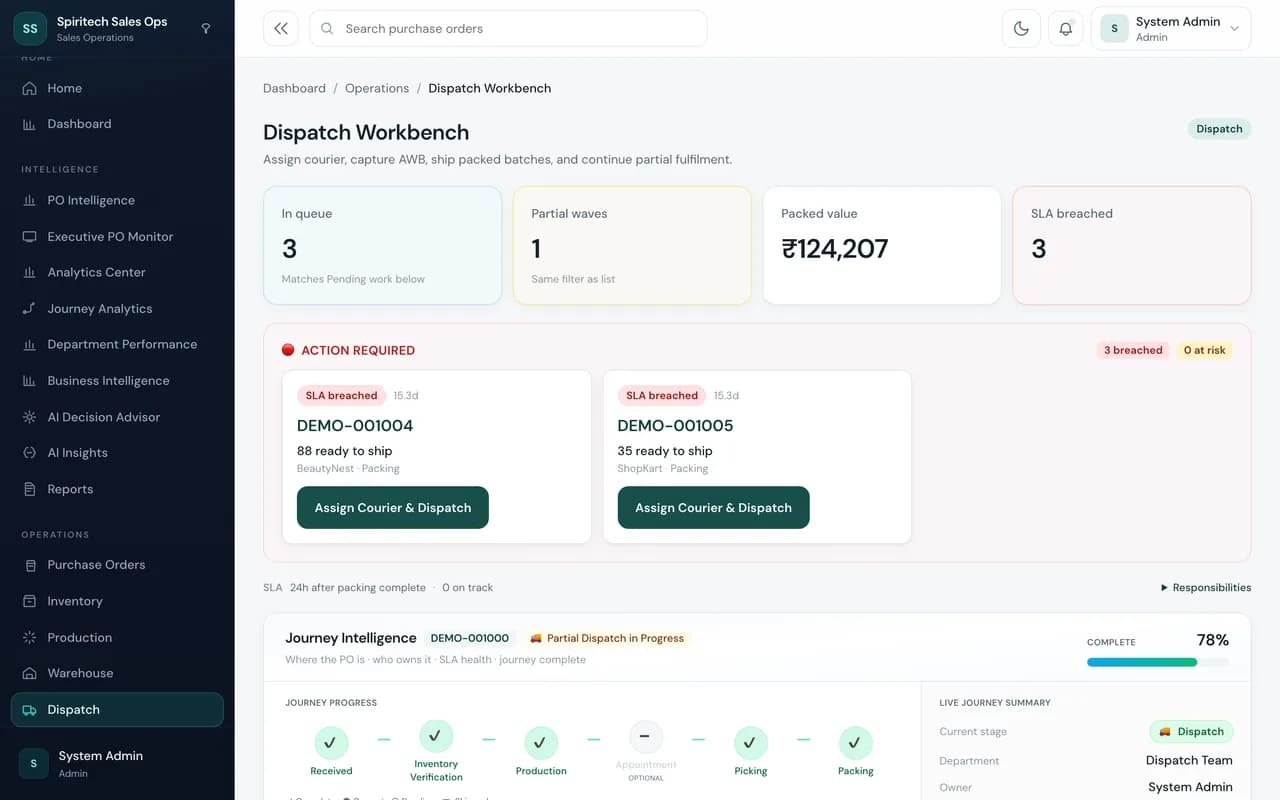1280x800 pixels.
Task: Assign Courier & Dispatch for DEMO-001005
Action: [714, 508]
